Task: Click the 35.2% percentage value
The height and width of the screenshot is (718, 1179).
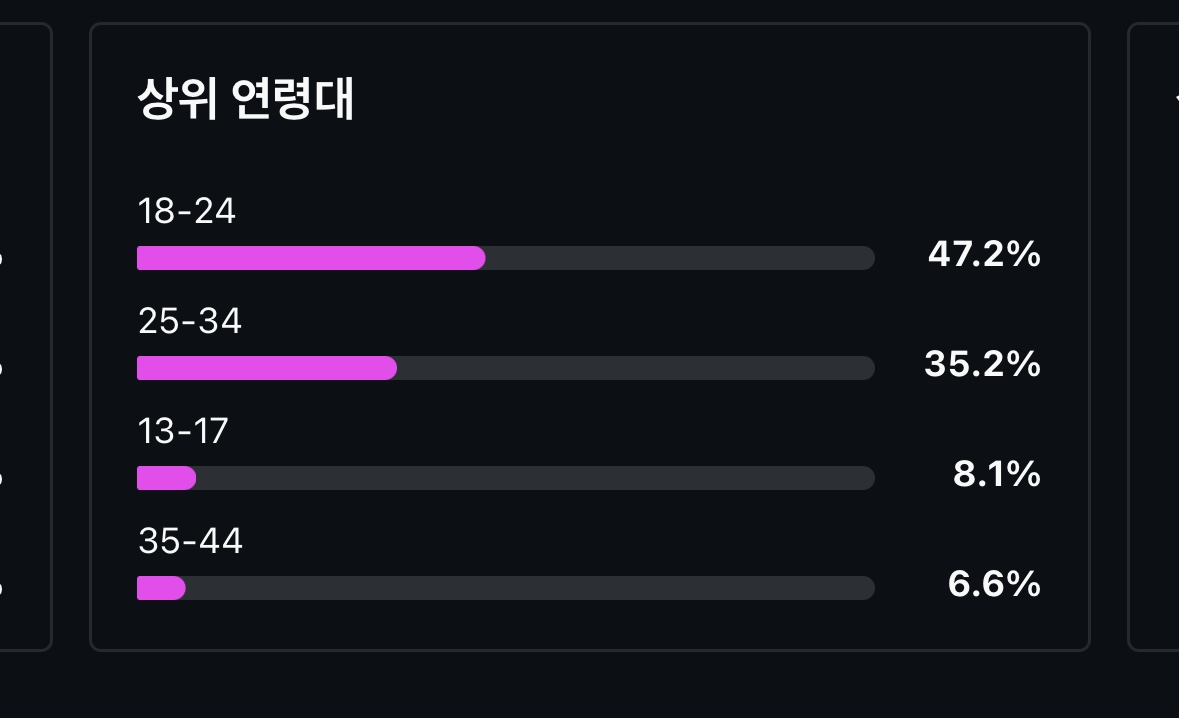Action: click(x=982, y=365)
